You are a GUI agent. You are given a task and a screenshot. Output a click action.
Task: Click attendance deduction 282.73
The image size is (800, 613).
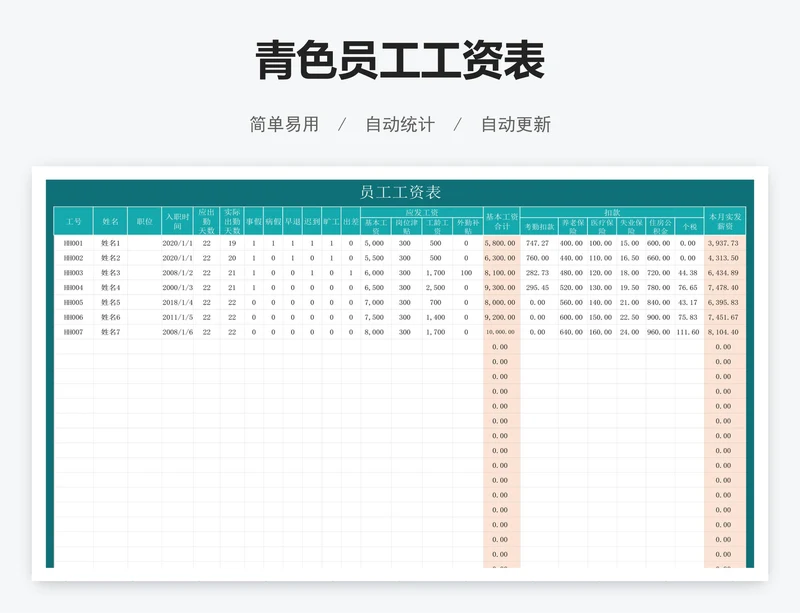(538, 273)
